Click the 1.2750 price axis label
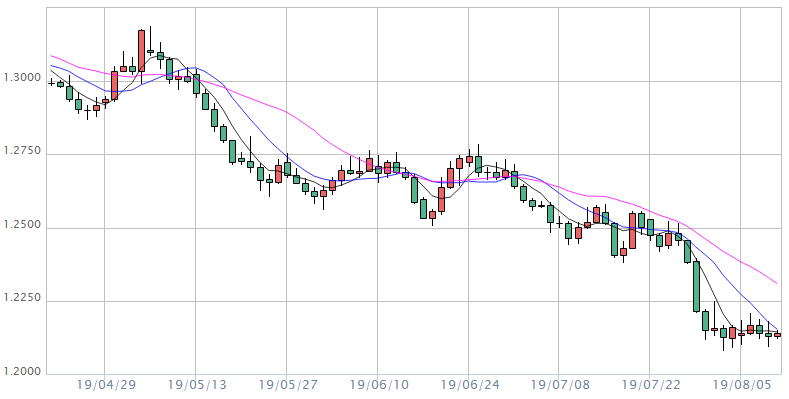 tap(22, 151)
